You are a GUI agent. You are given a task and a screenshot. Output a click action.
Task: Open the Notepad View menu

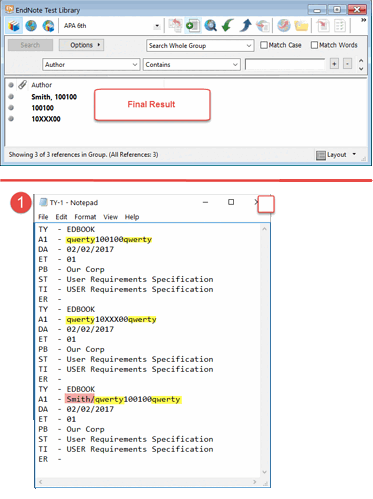[110, 217]
